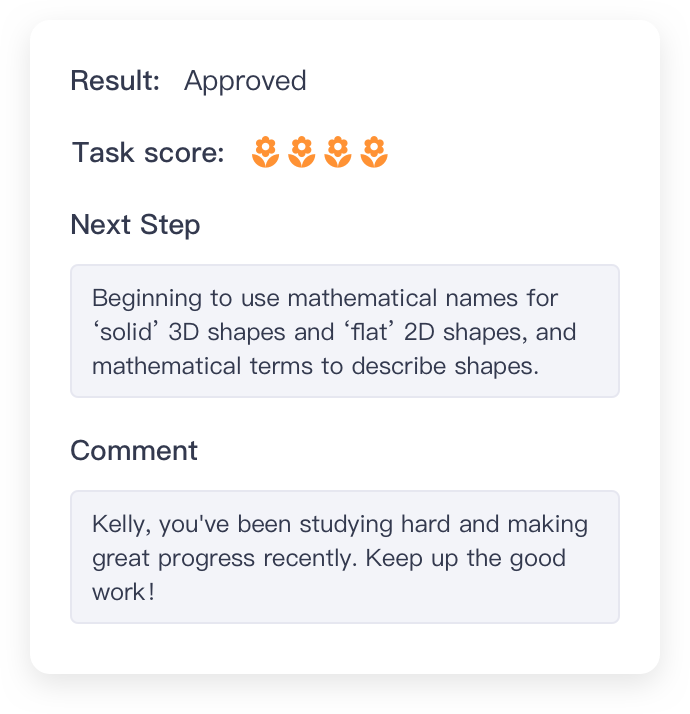Click the 'Next Step' heading
The height and width of the screenshot is (714, 690).
click(135, 225)
